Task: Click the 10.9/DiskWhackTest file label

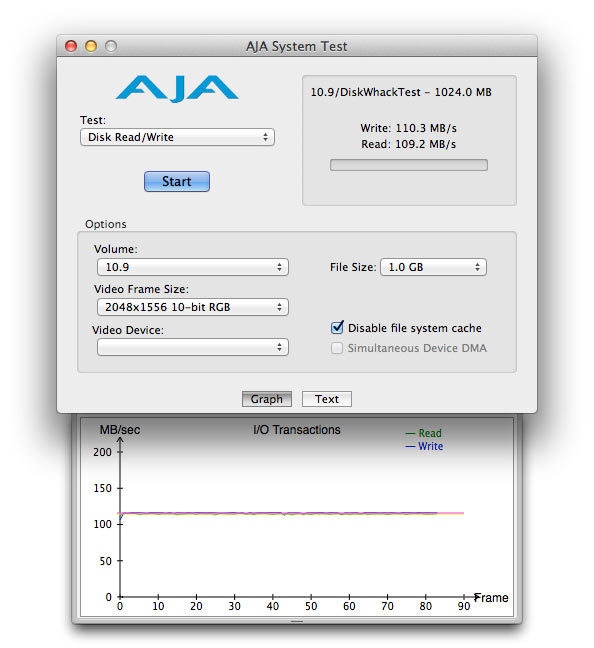Action: [x=401, y=92]
